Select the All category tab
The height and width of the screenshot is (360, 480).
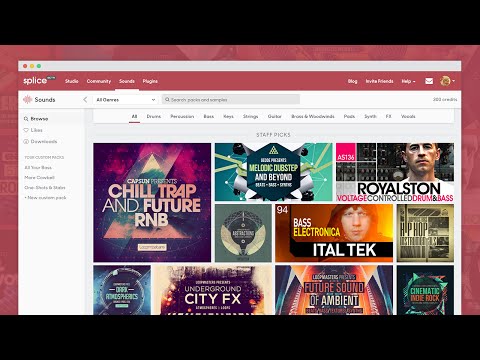click(134, 116)
